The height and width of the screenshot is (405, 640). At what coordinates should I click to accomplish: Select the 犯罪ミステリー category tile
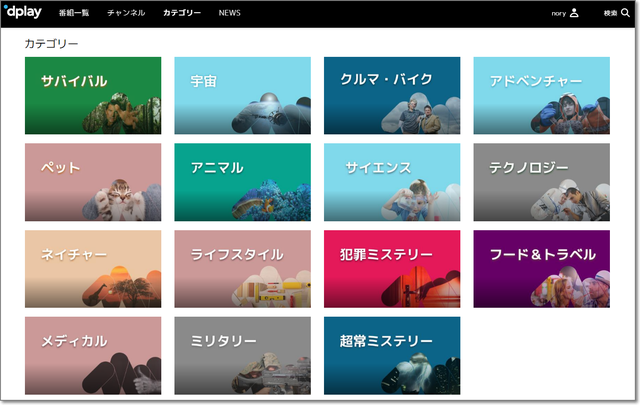[x=391, y=268]
